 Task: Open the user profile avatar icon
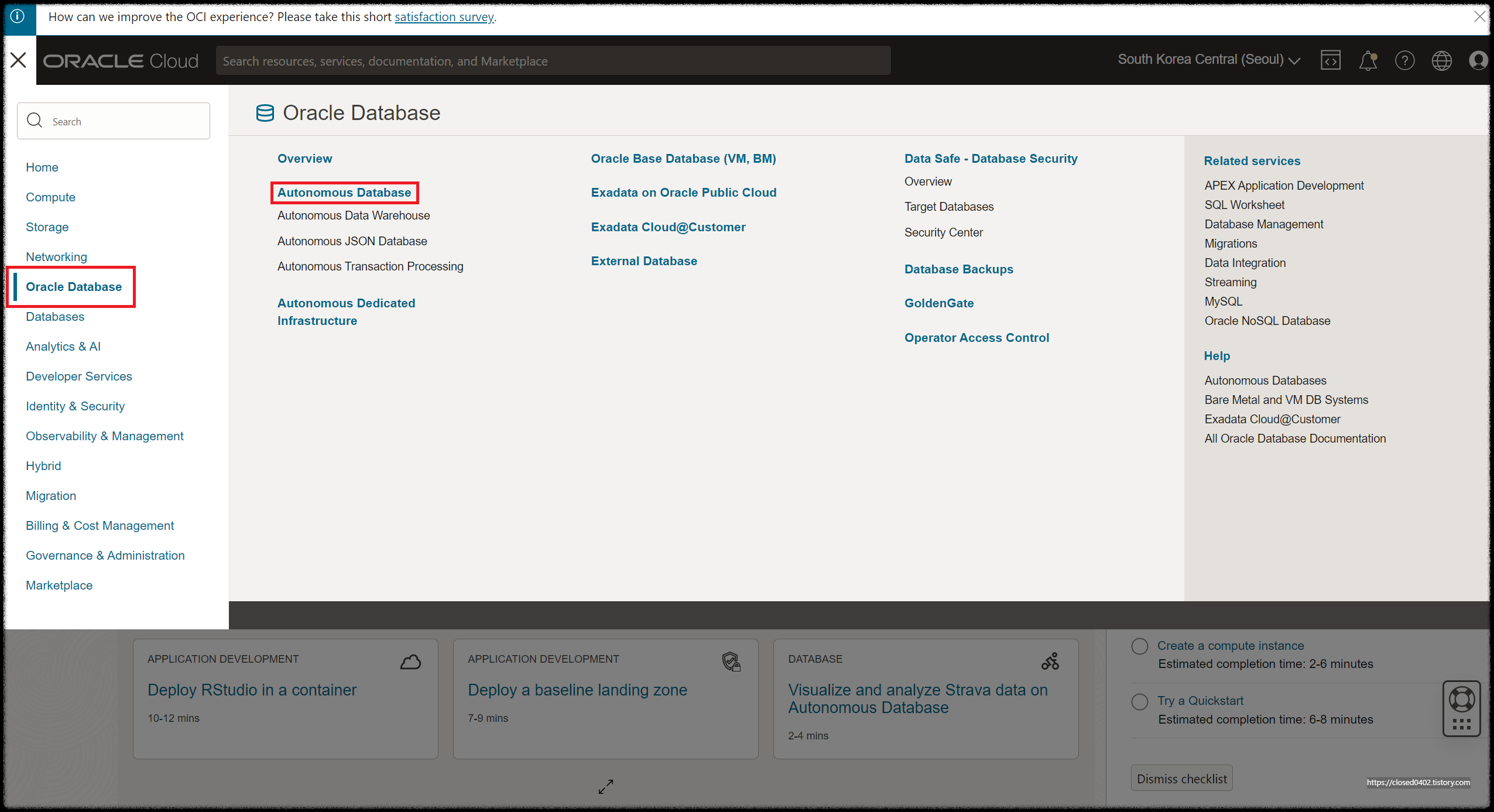[x=1478, y=60]
